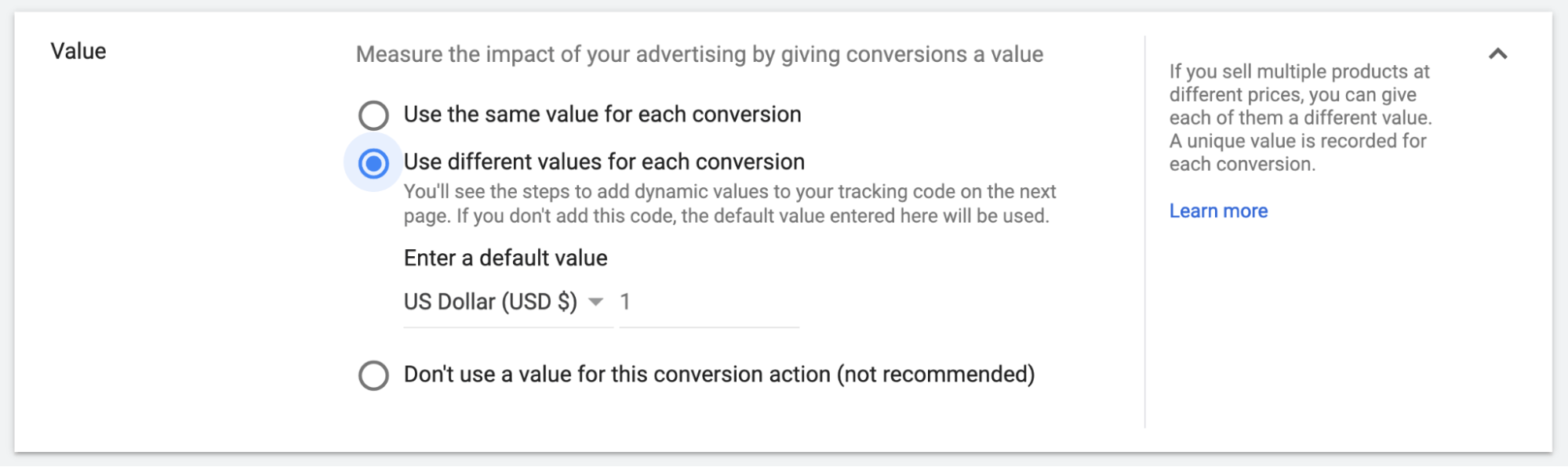Focus the default value input field
Viewport: 1568px width, 467px height.
(709, 302)
